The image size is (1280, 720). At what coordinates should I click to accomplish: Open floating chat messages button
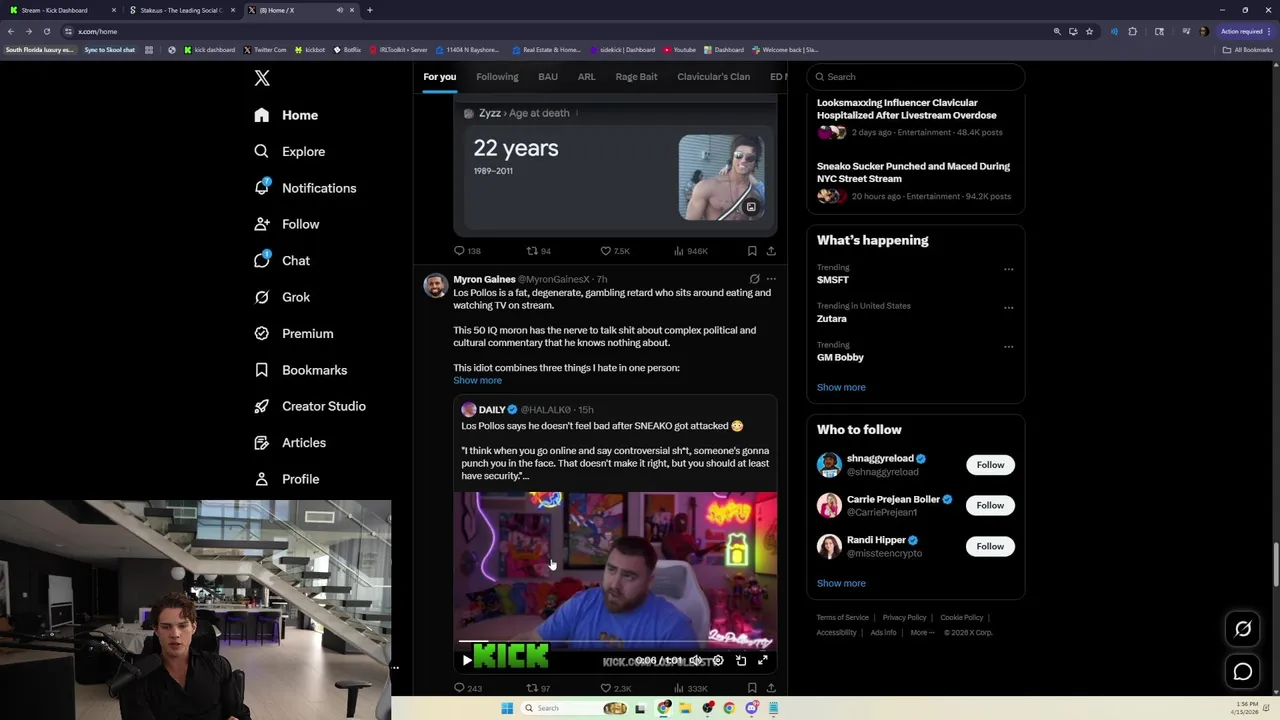pyautogui.click(x=1243, y=672)
